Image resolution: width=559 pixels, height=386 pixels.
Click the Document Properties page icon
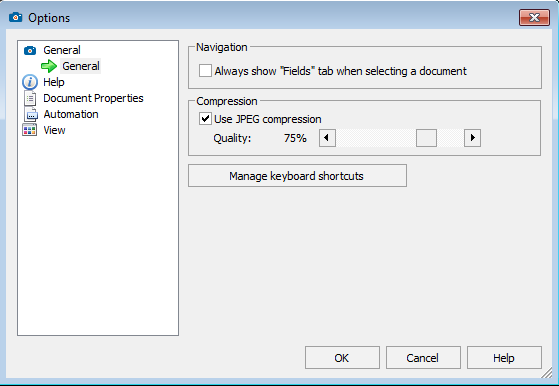[x=30, y=98]
